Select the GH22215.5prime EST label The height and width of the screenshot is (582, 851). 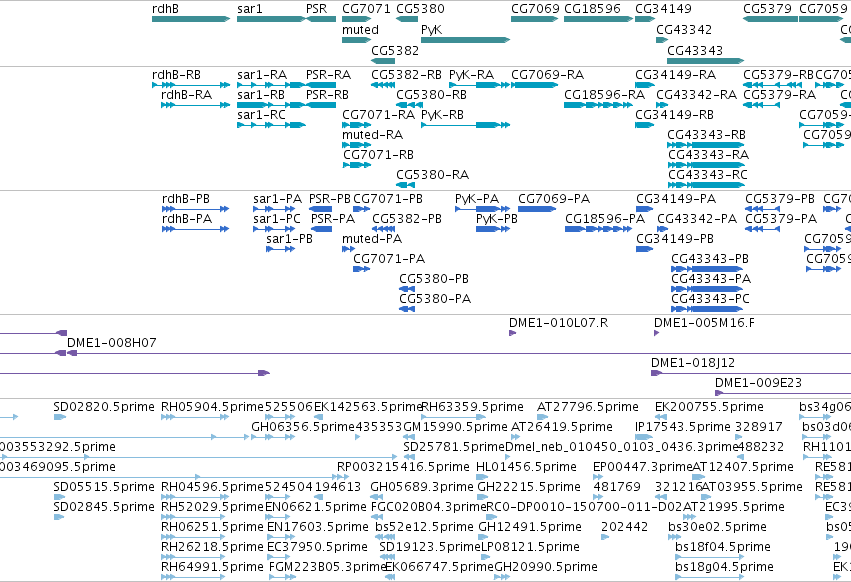[x=529, y=487]
